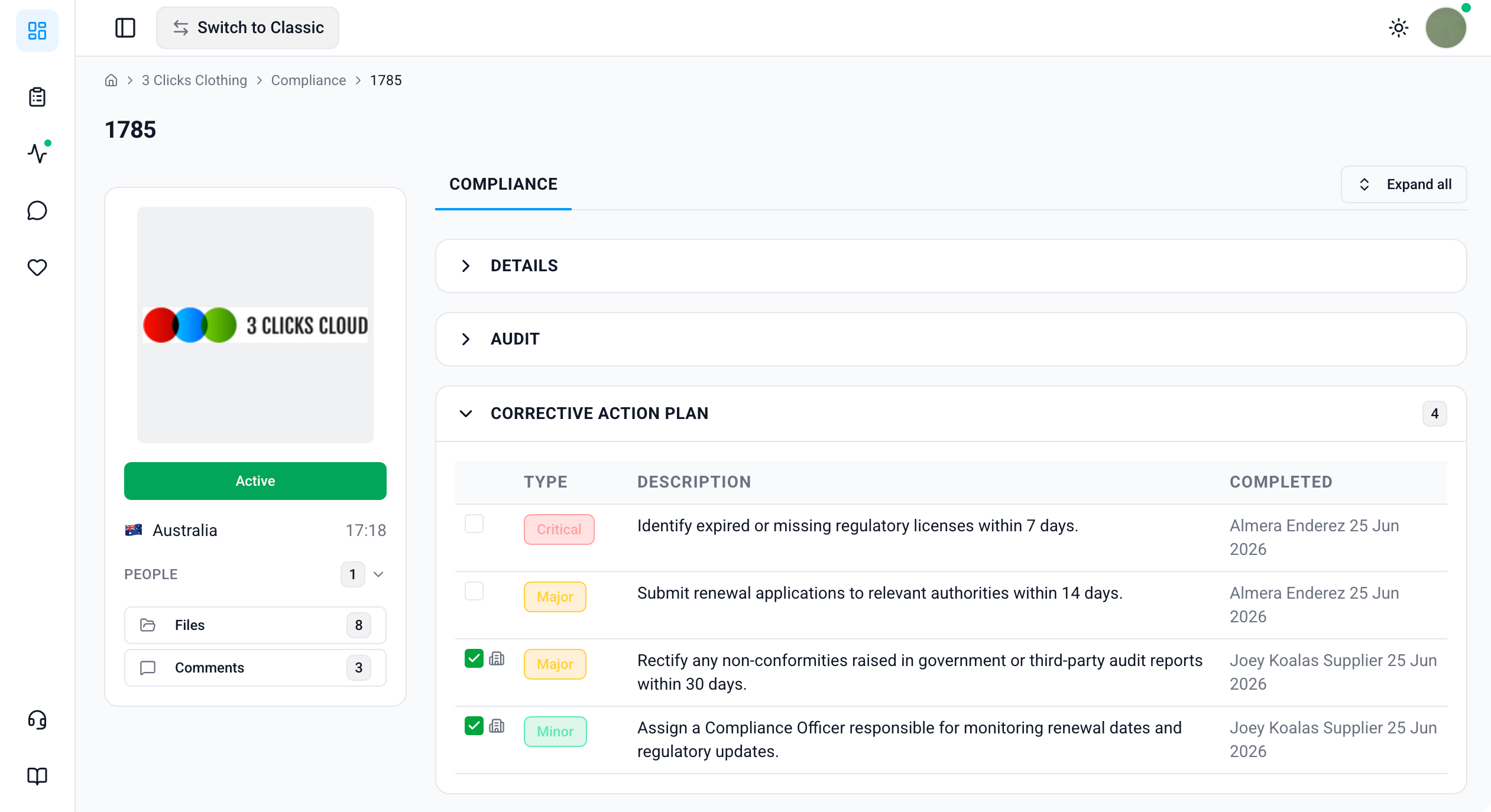Check the Submit renewal applications checkbox
The height and width of the screenshot is (812, 1491).
474,591
